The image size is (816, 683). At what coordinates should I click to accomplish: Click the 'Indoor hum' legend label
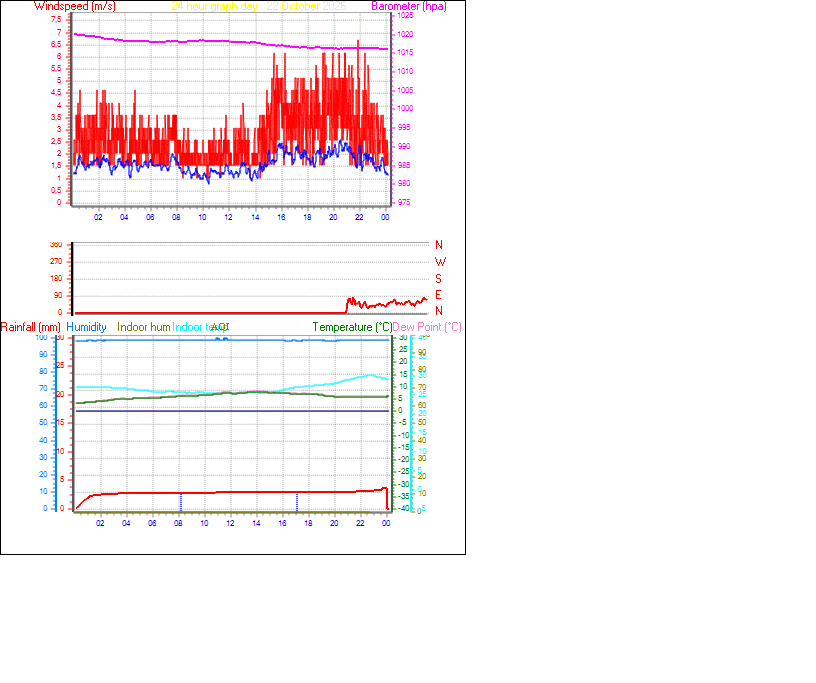coord(144,327)
